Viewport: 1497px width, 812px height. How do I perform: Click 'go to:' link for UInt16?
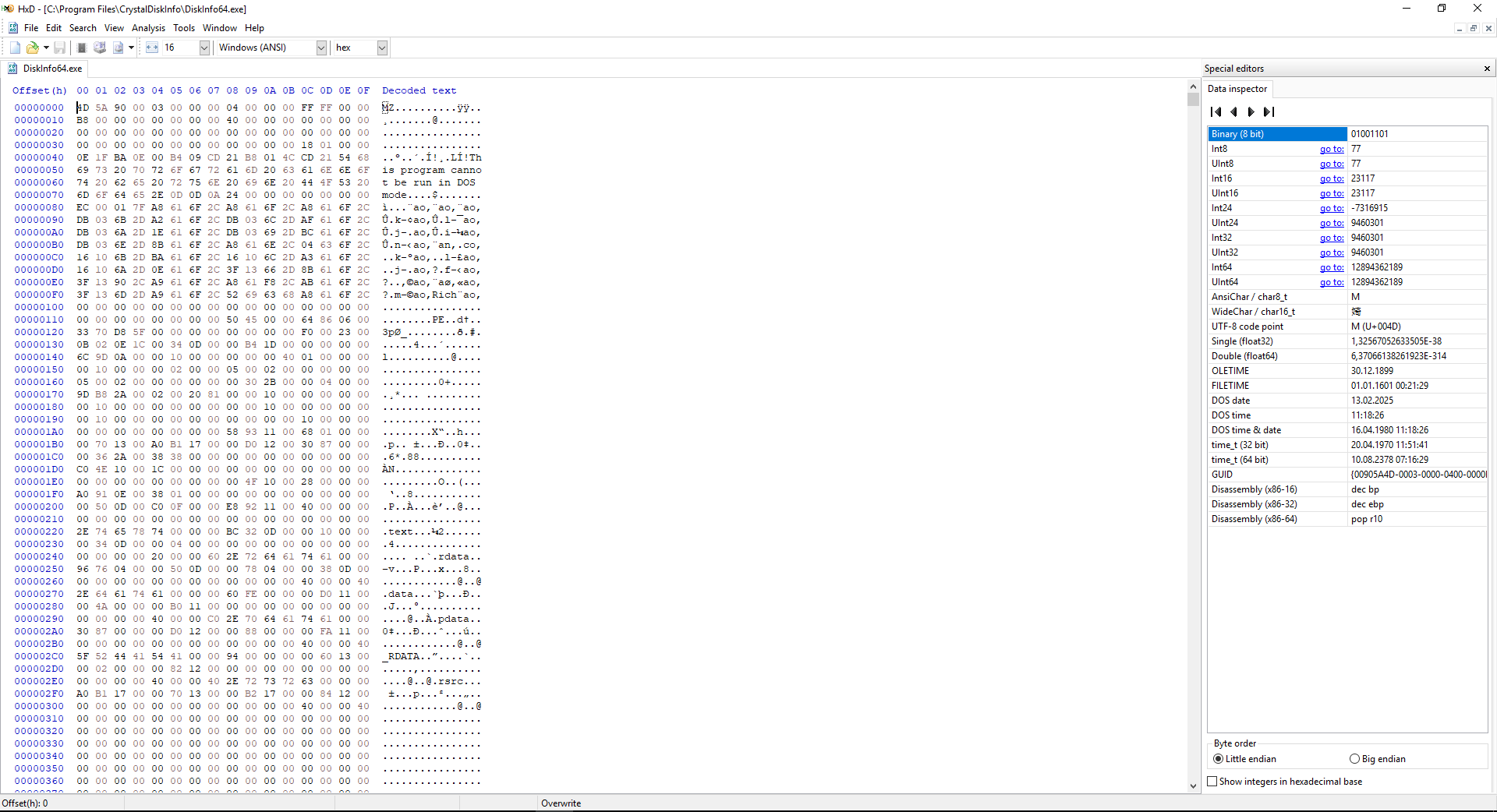(x=1332, y=193)
